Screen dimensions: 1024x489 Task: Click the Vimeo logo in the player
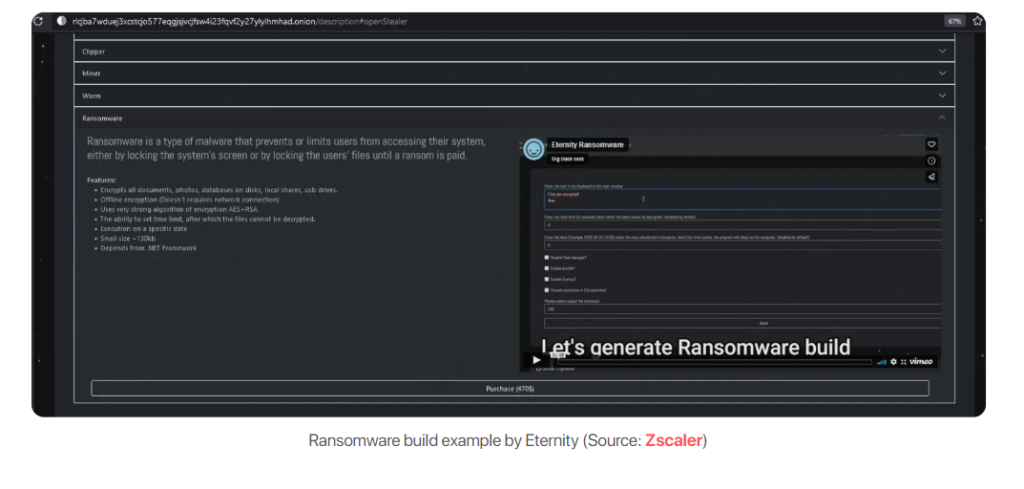pos(921,362)
